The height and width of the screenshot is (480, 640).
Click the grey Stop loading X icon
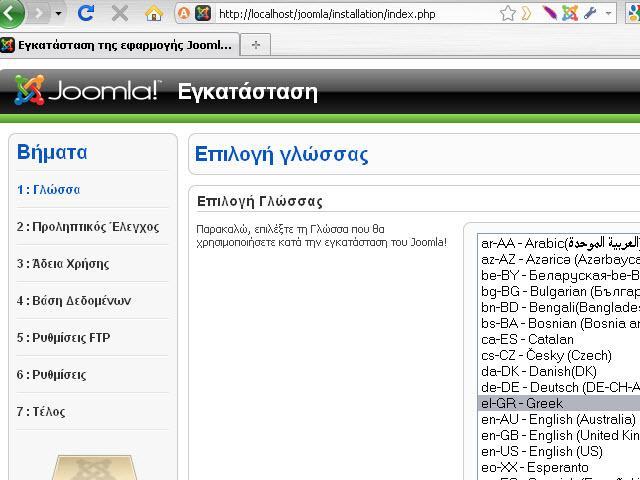click(x=120, y=13)
